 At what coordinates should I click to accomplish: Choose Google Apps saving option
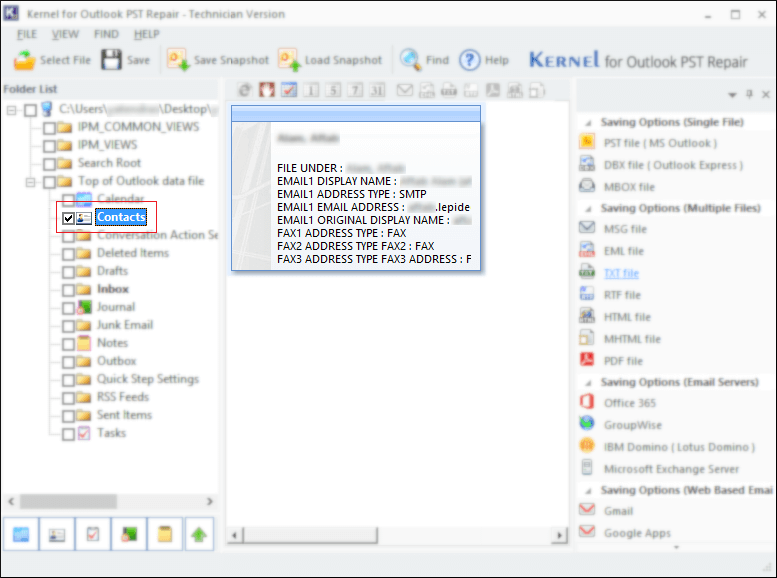637,533
